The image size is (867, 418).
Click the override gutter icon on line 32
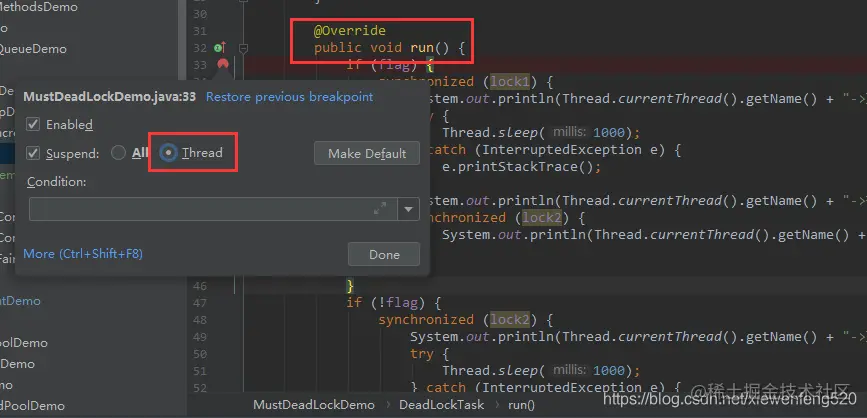220,48
